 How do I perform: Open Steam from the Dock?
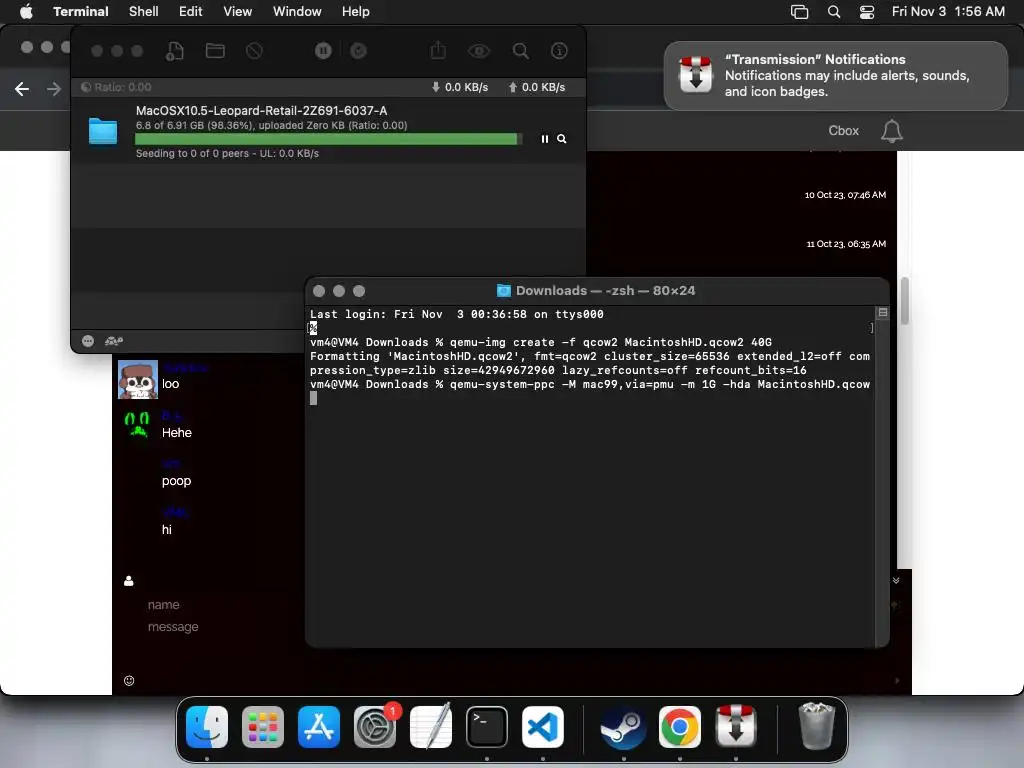click(x=624, y=727)
